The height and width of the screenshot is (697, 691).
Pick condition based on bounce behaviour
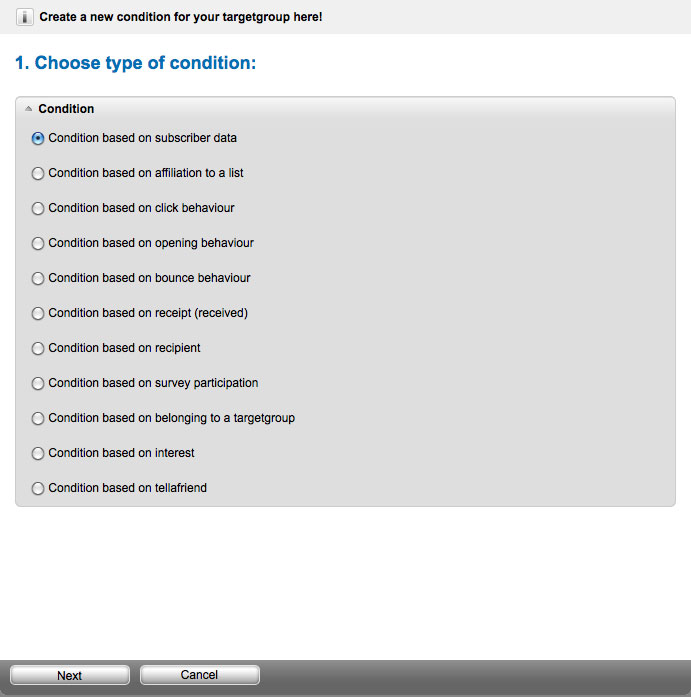click(x=38, y=279)
